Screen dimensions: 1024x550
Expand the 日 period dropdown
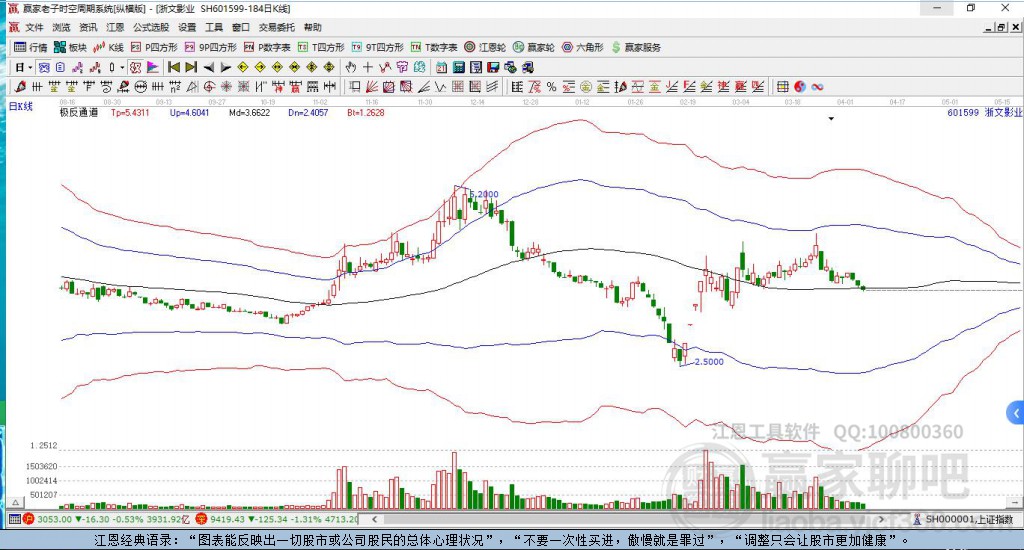point(30,67)
